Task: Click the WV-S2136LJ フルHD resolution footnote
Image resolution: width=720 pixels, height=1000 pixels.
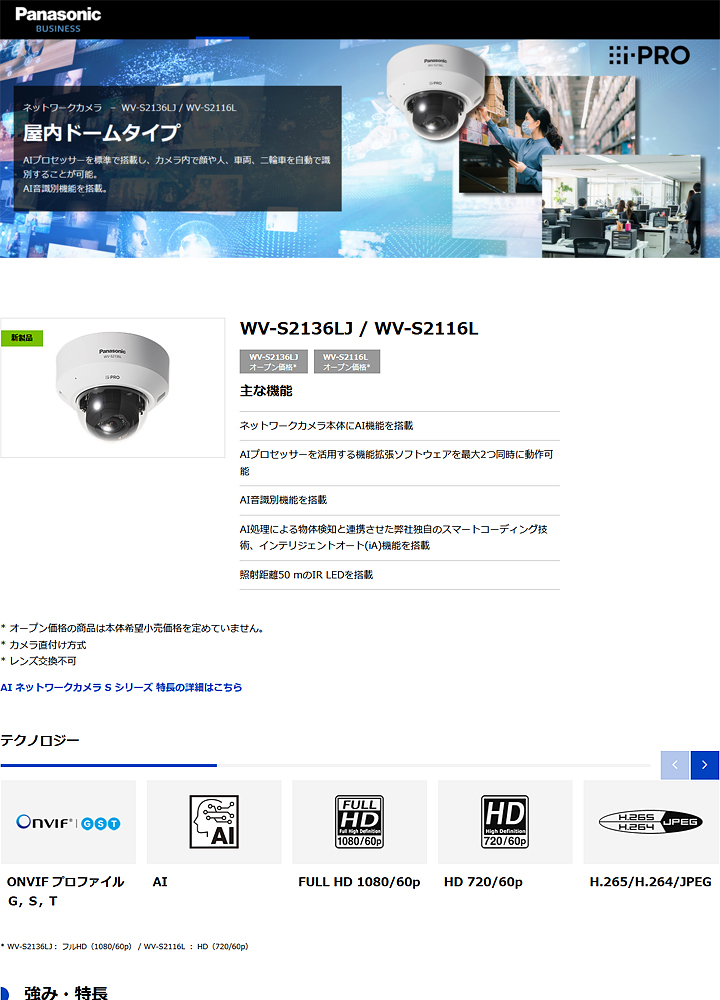Action: (124, 946)
